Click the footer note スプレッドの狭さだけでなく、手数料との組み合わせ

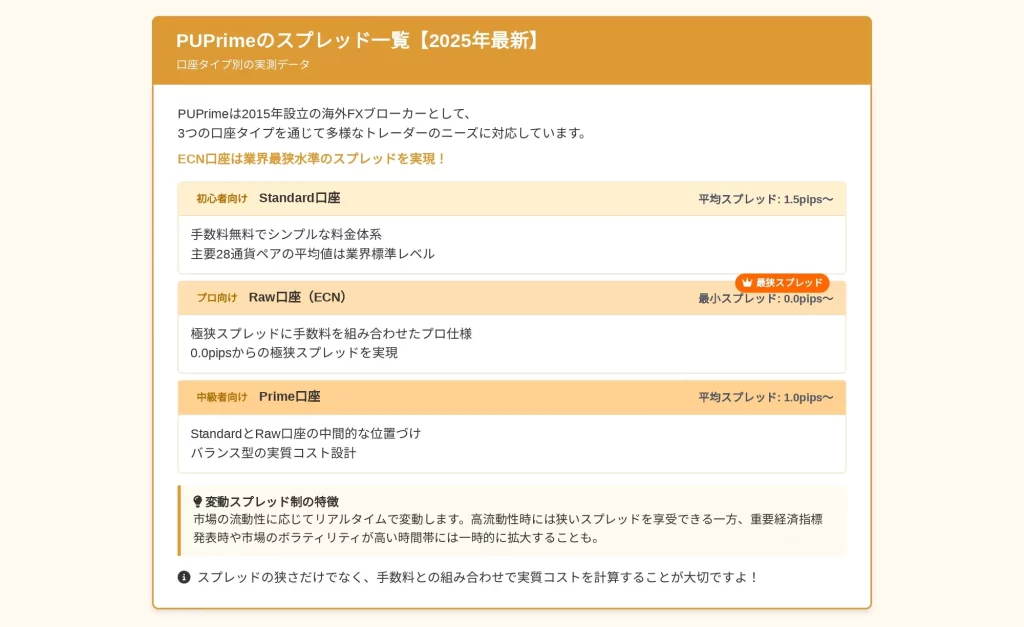[478, 577]
